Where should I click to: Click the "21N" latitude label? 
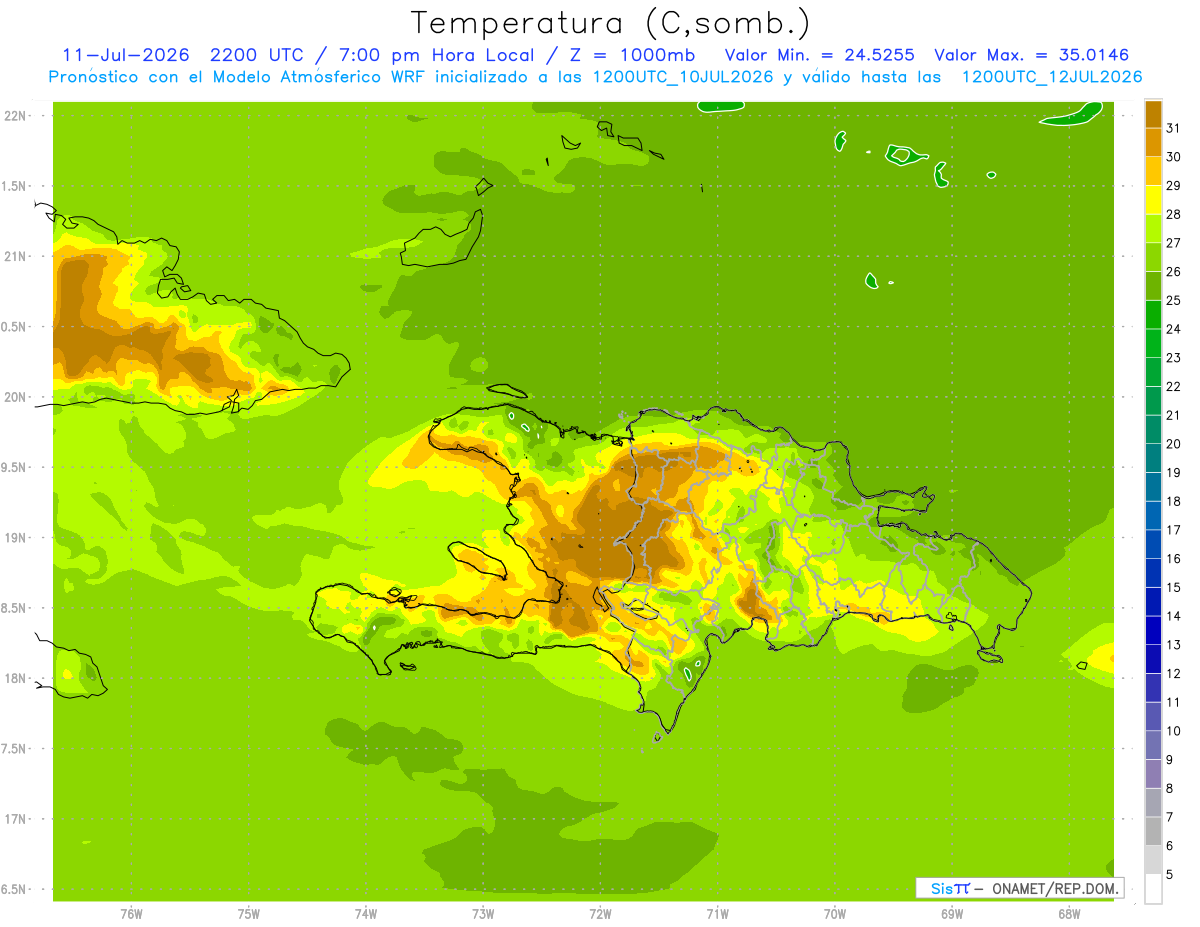point(15,256)
